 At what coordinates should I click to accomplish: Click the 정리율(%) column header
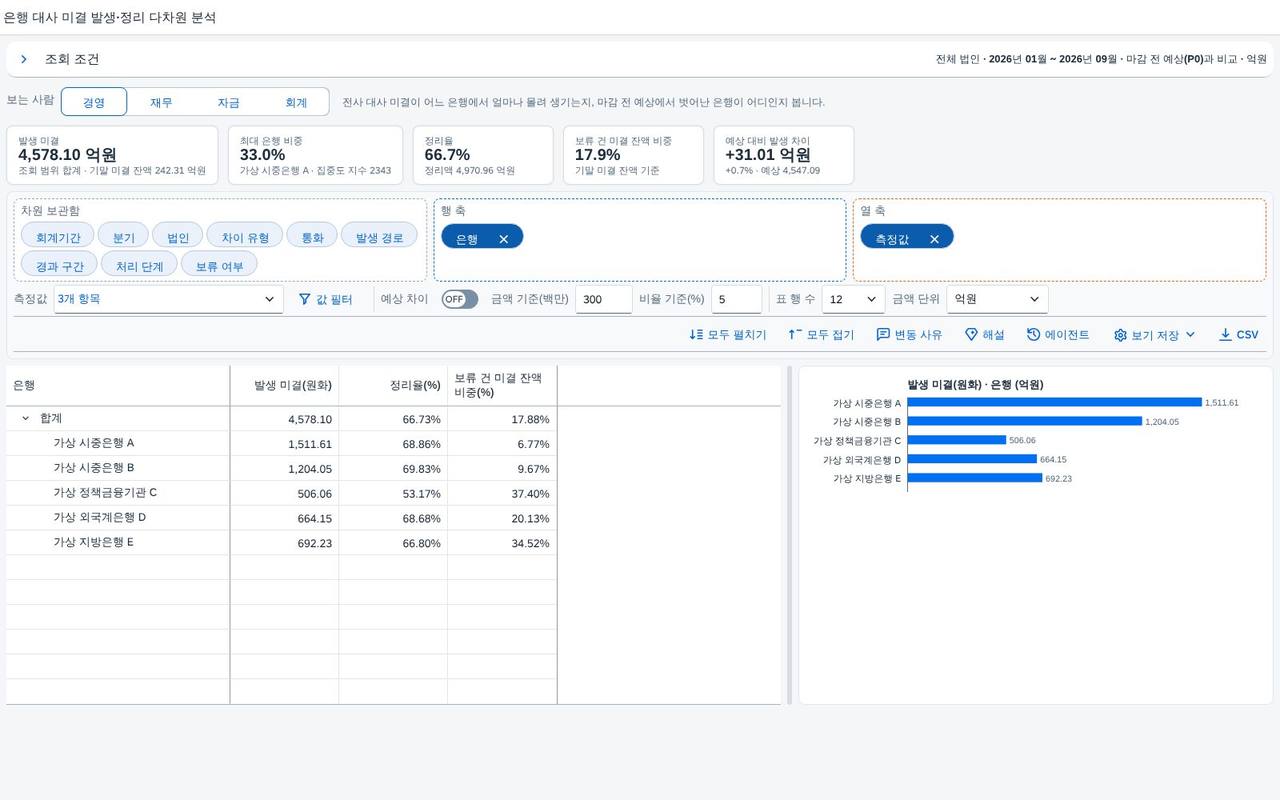coord(393,385)
